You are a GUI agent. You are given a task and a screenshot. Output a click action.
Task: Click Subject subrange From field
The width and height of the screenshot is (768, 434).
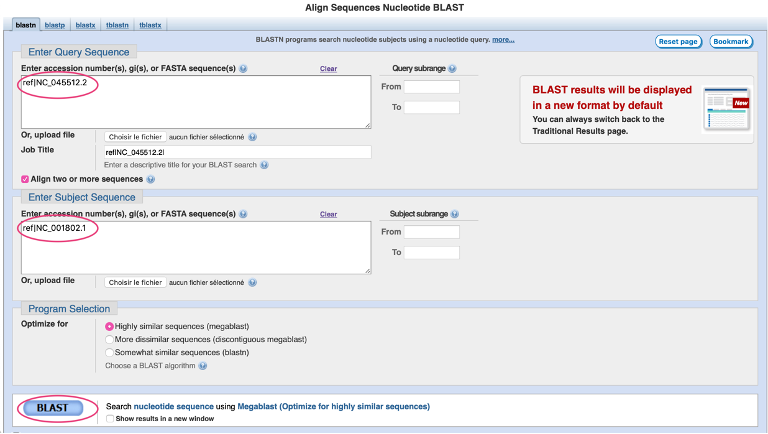(x=432, y=232)
